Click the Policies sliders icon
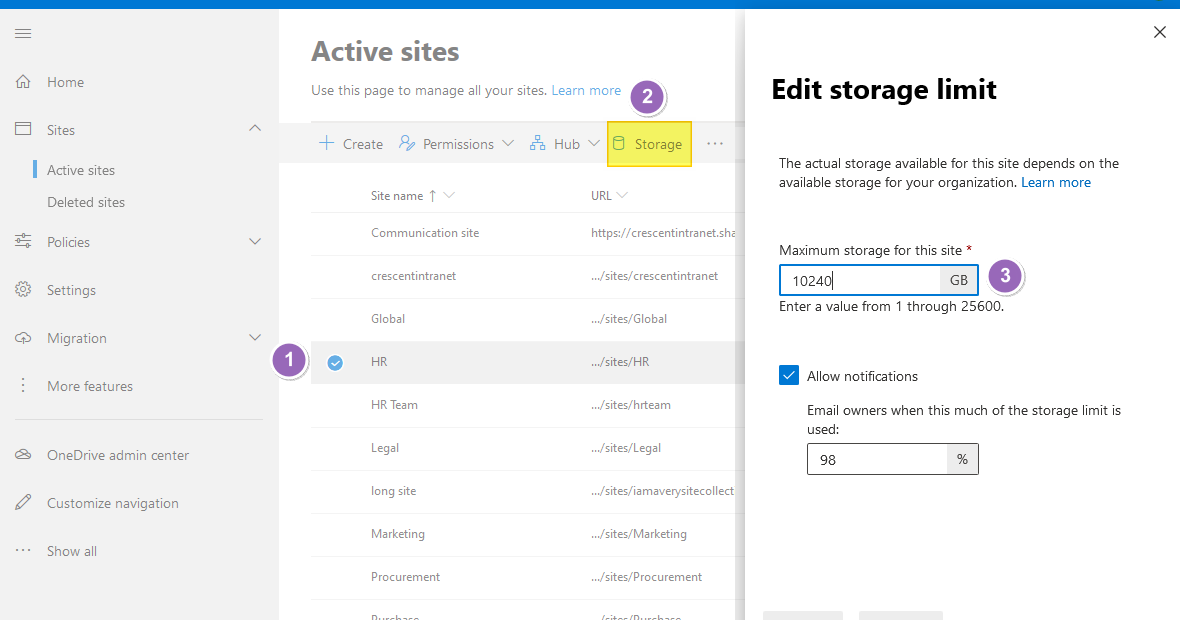The height and width of the screenshot is (620, 1180). pyautogui.click(x=23, y=242)
